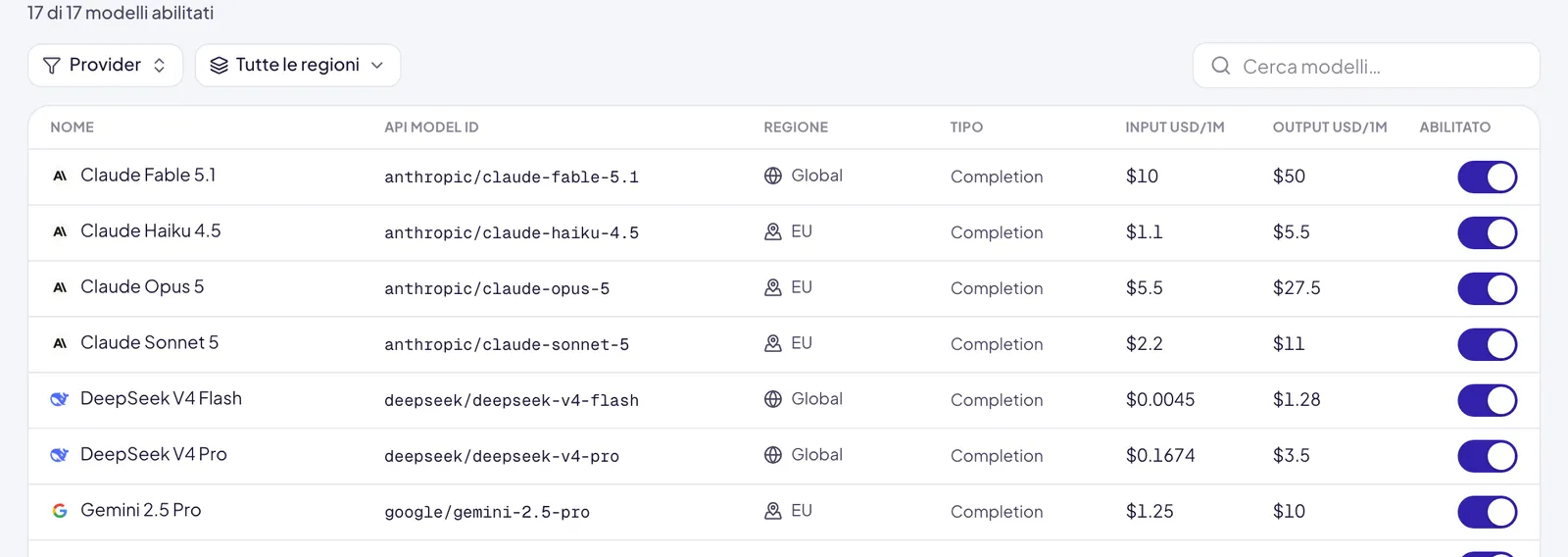Click the EU region icon for Claude Sonnet 5

click(773, 343)
